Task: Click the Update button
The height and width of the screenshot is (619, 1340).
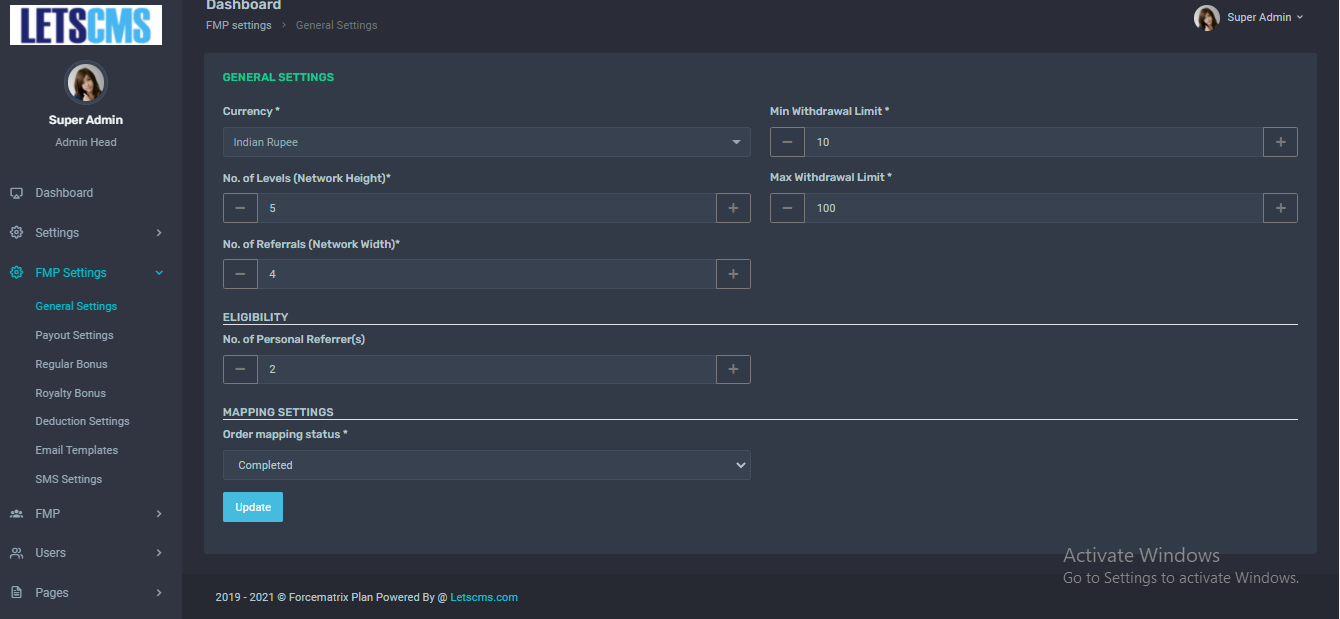Action: tap(253, 507)
